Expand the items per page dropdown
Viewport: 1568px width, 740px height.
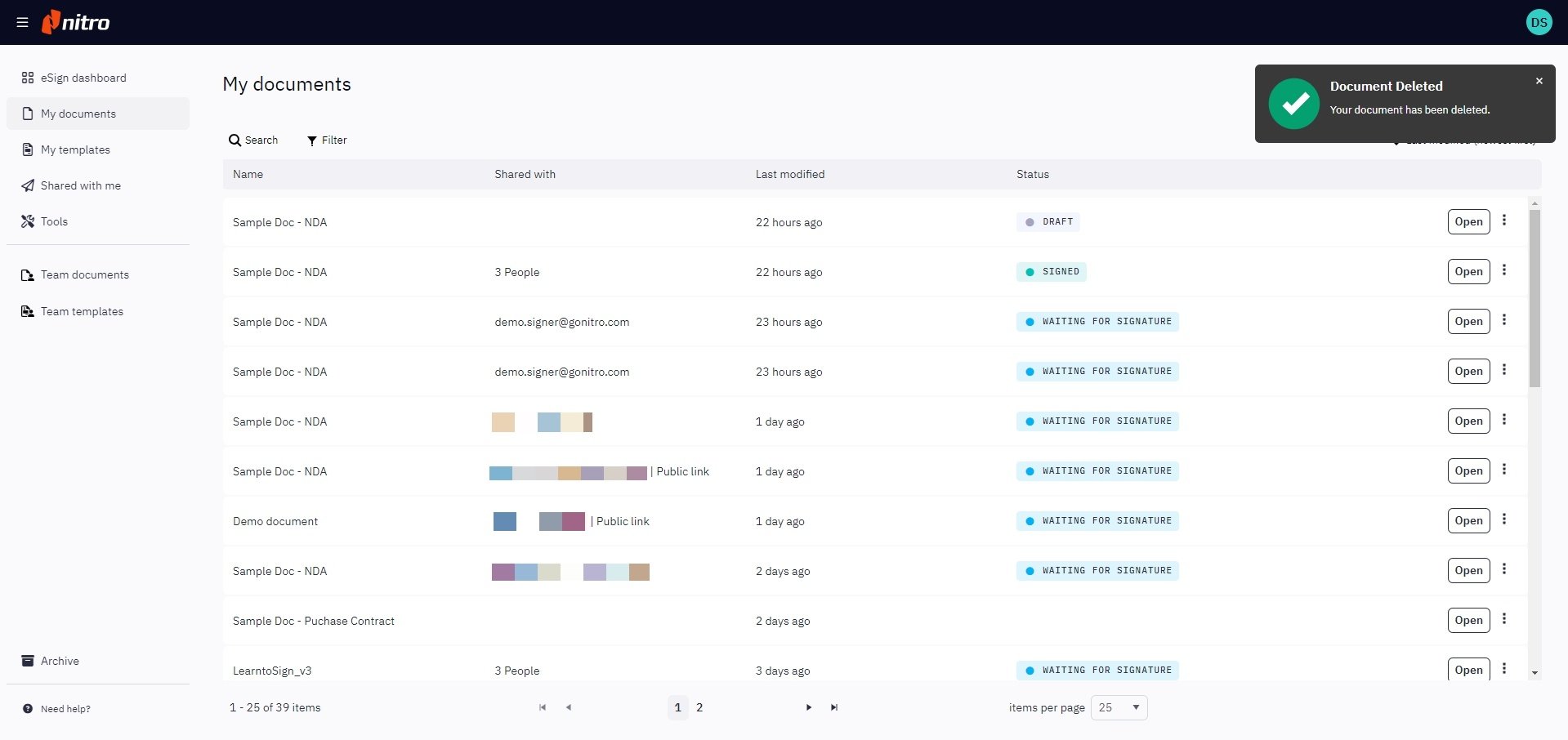[x=1119, y=707]
